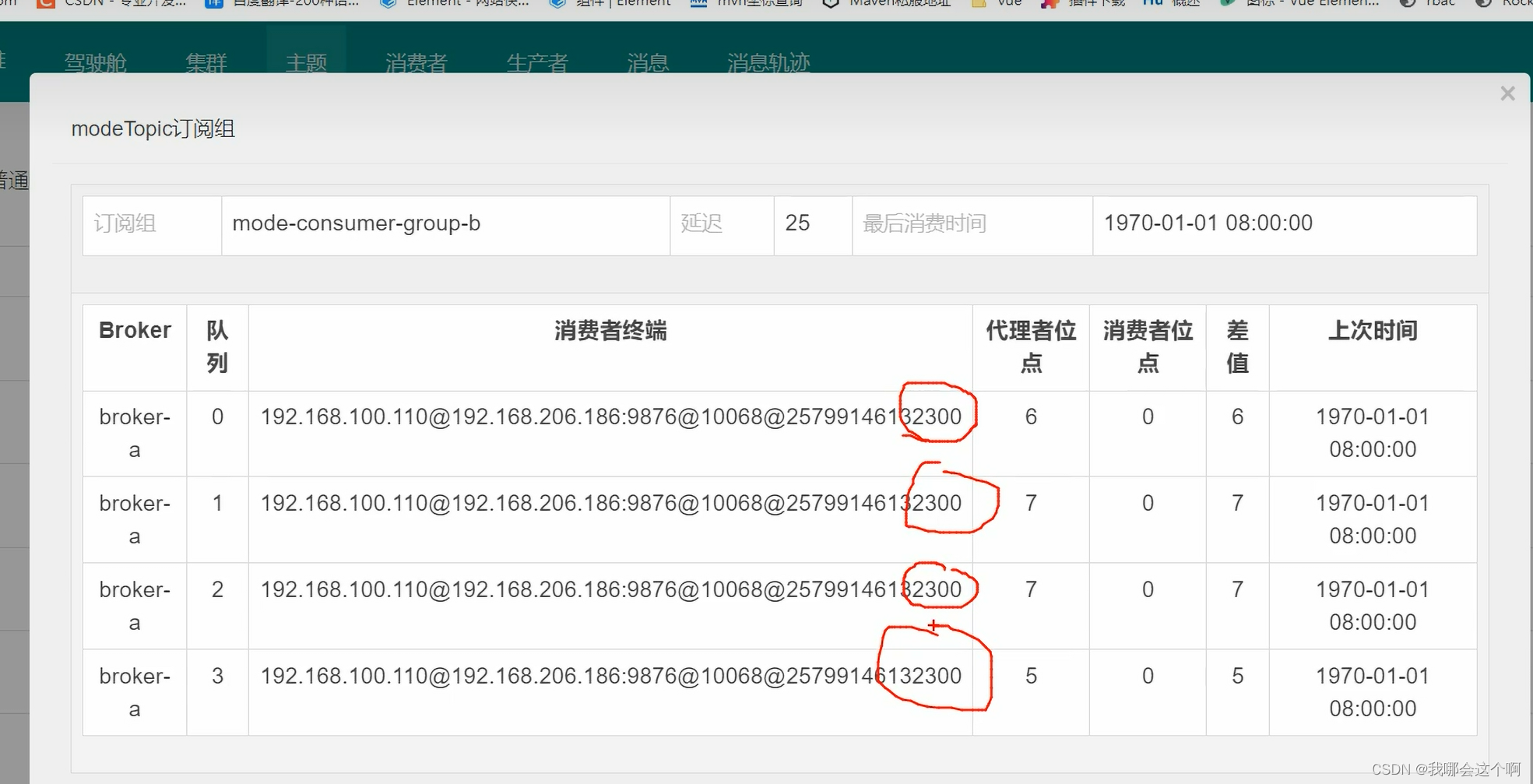Select the delay value 25

point(797,223)
